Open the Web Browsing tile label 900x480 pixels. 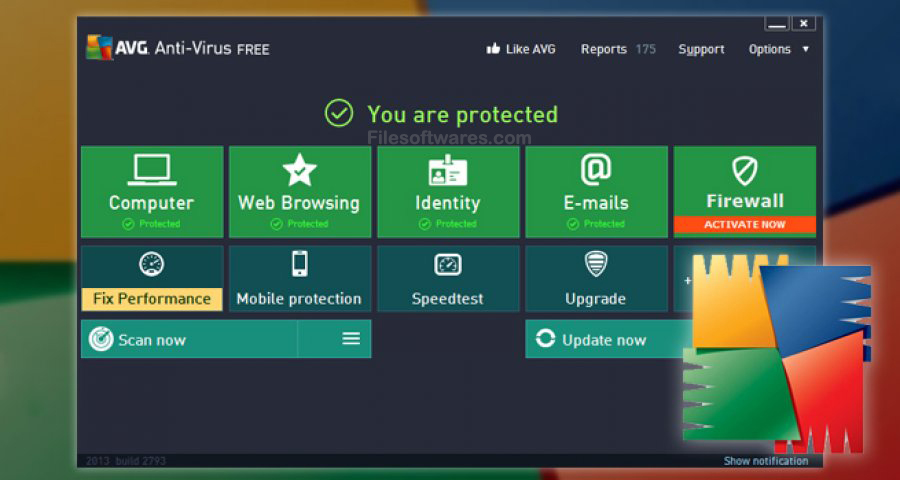(299, 203)
